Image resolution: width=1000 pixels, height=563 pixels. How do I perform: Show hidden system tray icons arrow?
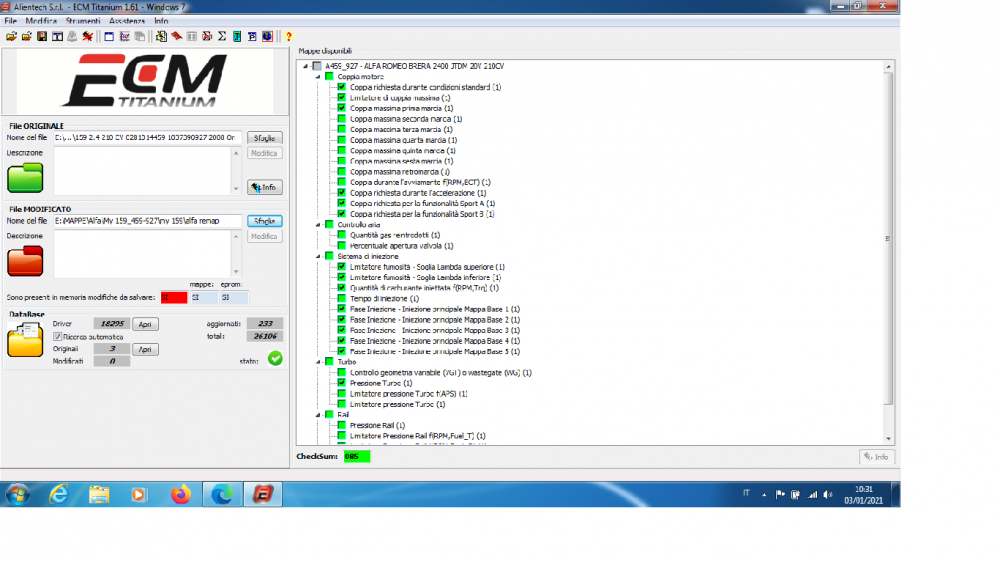[x=764, y=494]
